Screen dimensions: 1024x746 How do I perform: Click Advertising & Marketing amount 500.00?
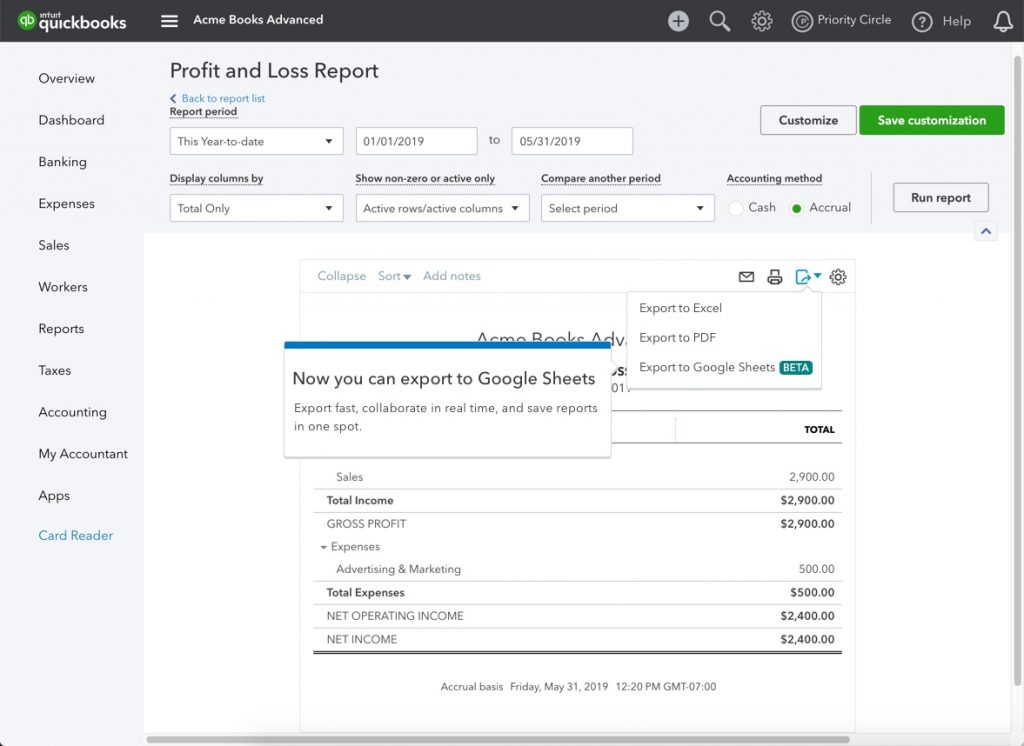tap(816, 570)
